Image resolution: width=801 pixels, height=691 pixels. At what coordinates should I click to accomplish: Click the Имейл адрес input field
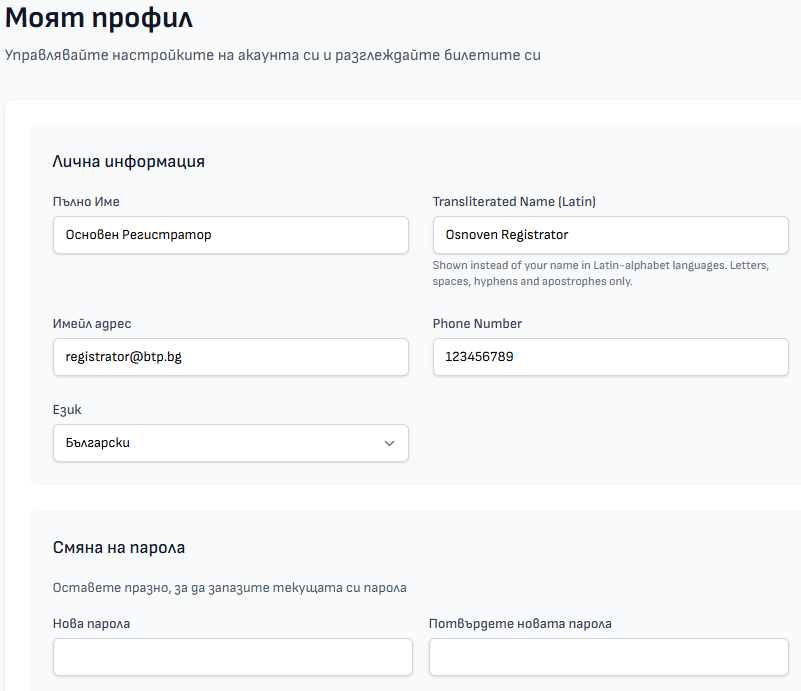[230, 357]
